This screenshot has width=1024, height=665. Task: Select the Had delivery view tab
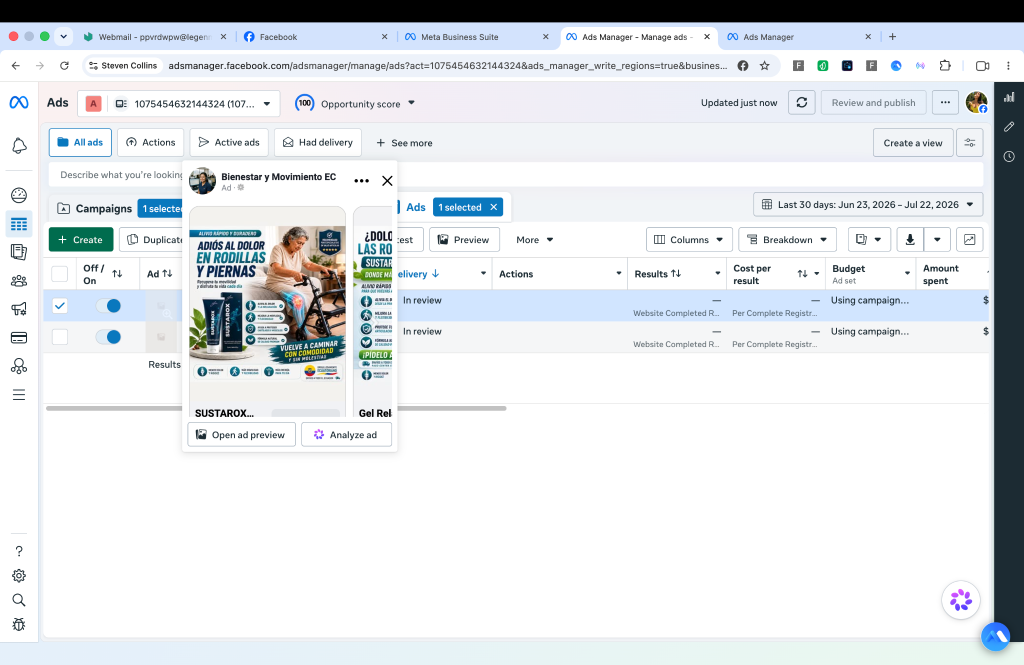(318, 142)
